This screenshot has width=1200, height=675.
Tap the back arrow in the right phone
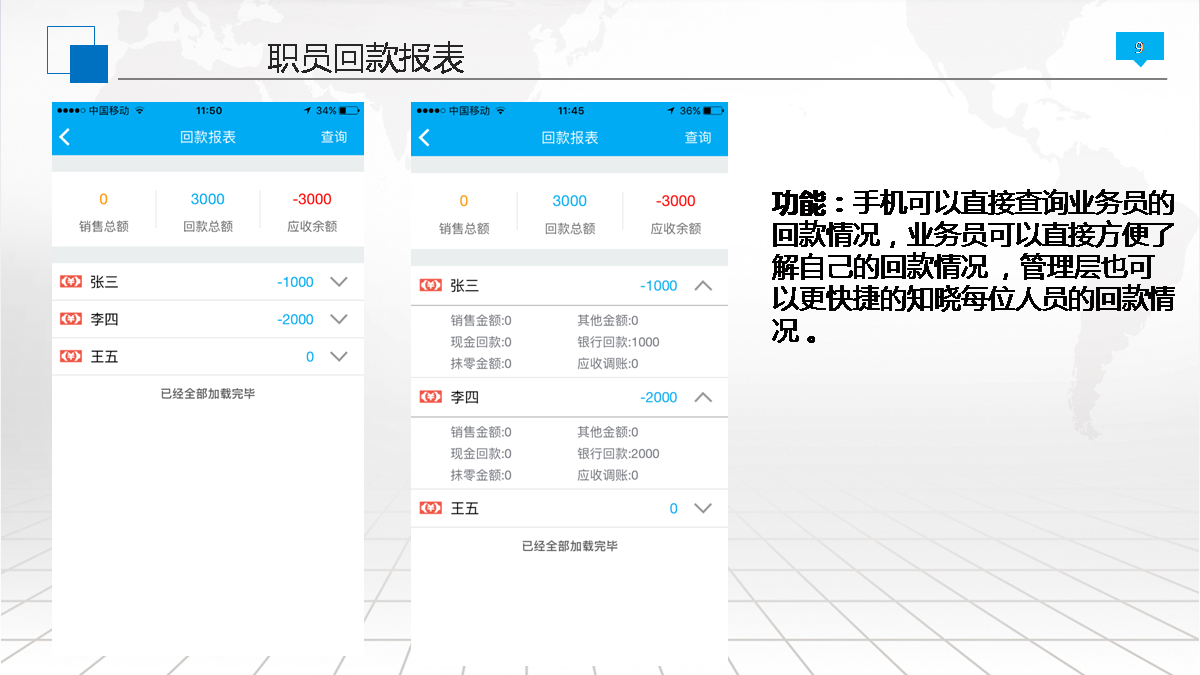pos(424,137)
